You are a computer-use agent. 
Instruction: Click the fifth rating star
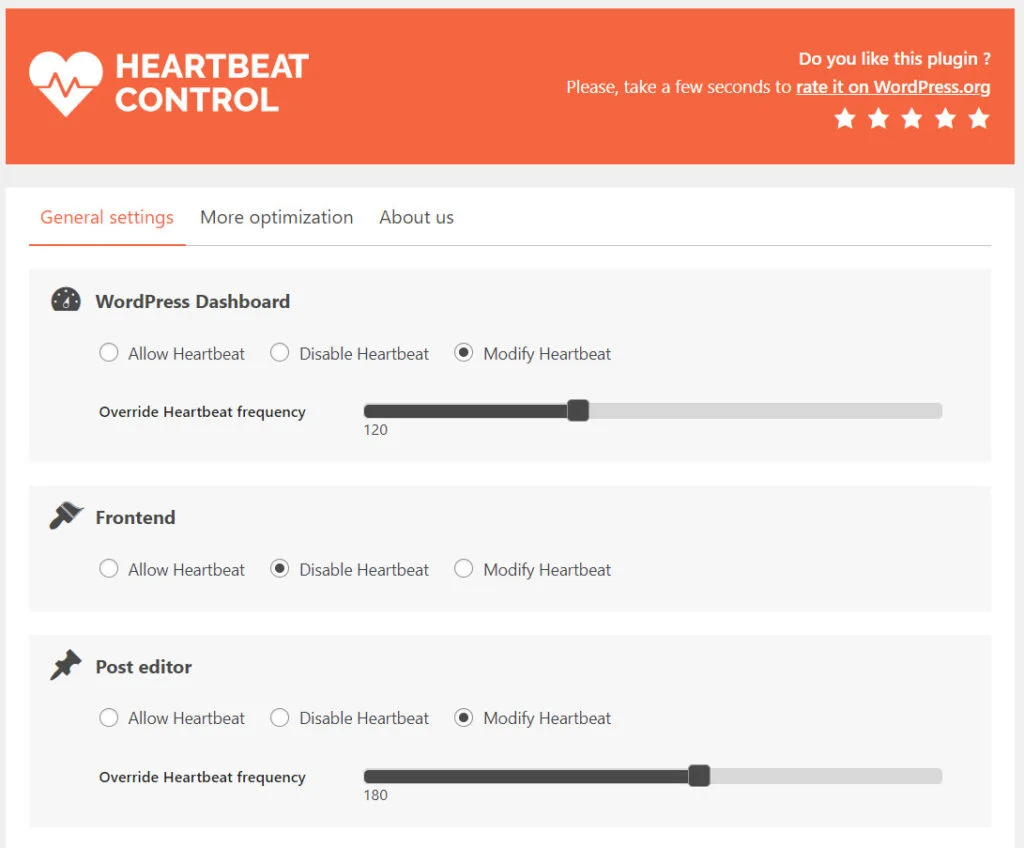click(x=978, y=118)
